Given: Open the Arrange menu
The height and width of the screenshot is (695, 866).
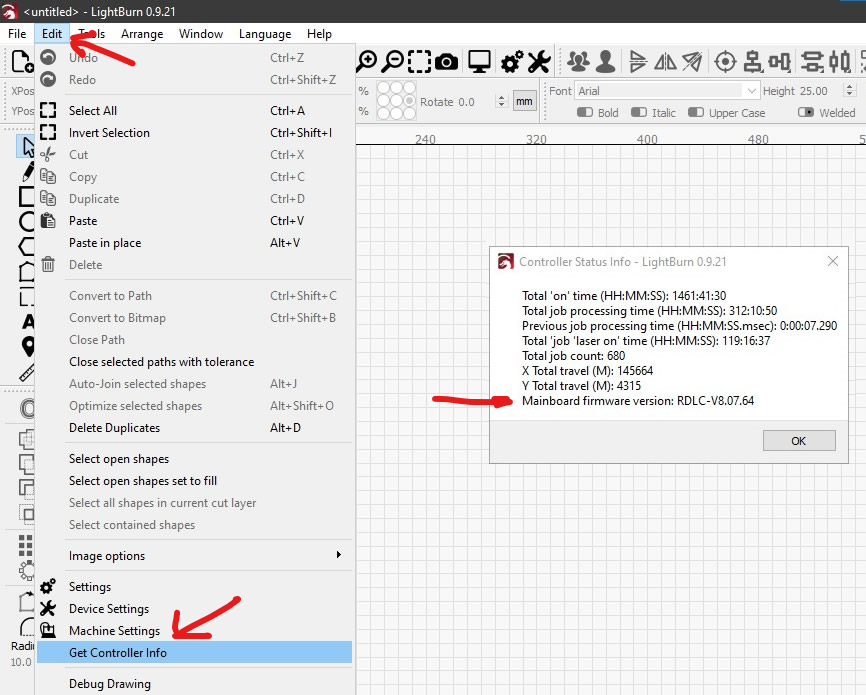Looking at the screenshot, I should [142, 34].
